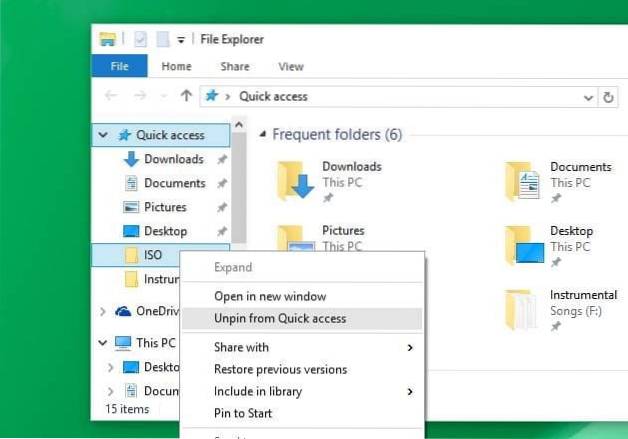
Task: Open the address bar history dropdown
Action: tap(588, 97)
